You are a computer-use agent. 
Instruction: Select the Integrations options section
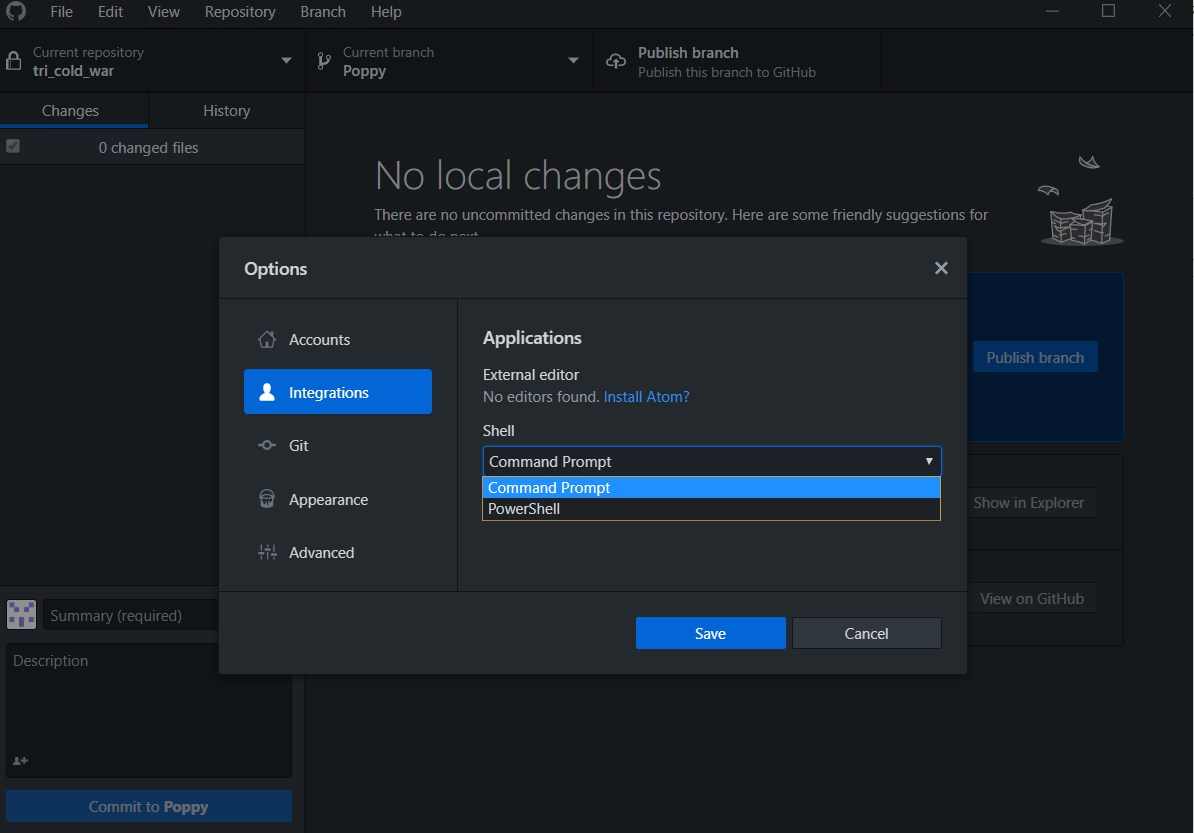point(337,392)
